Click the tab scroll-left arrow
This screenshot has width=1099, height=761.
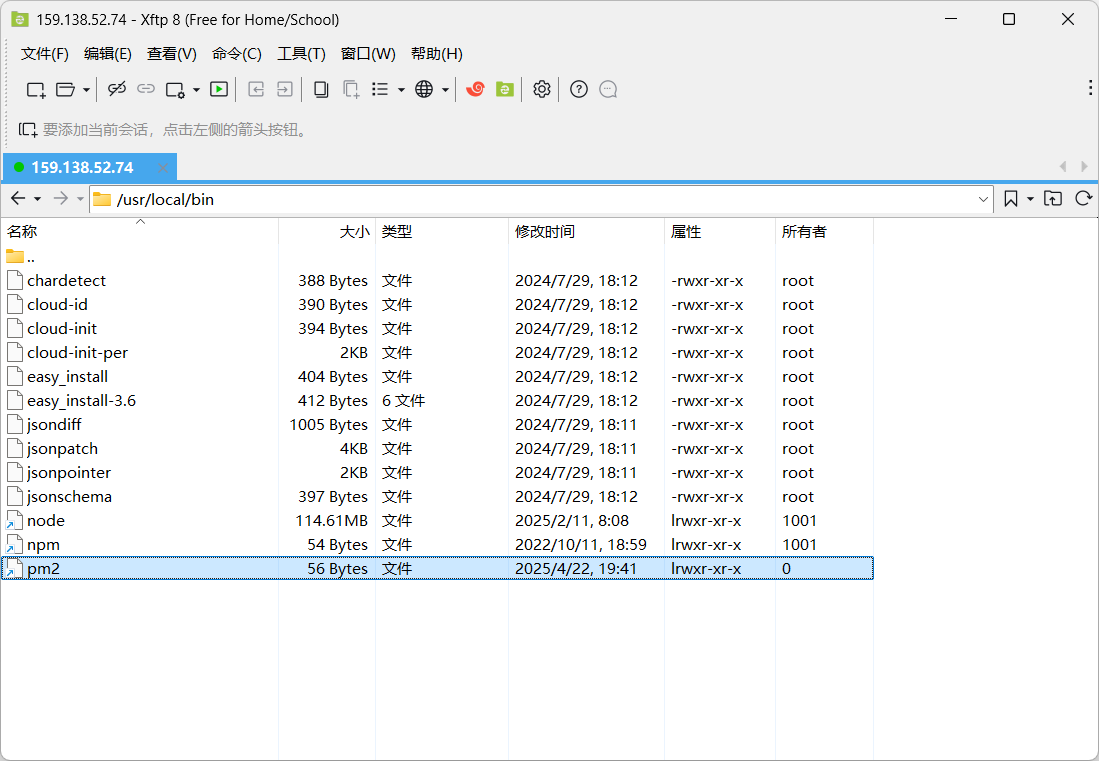point(1063,166)
